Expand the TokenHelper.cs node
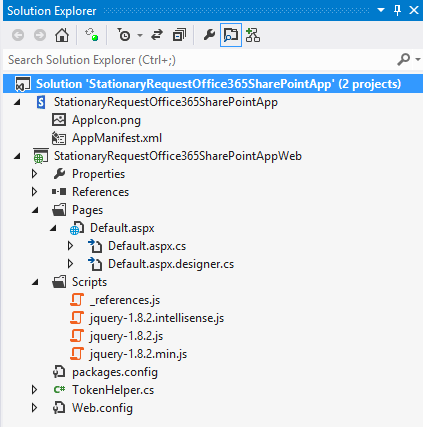Viewport: 423px width, 427px height. click(x=34, y=390)
